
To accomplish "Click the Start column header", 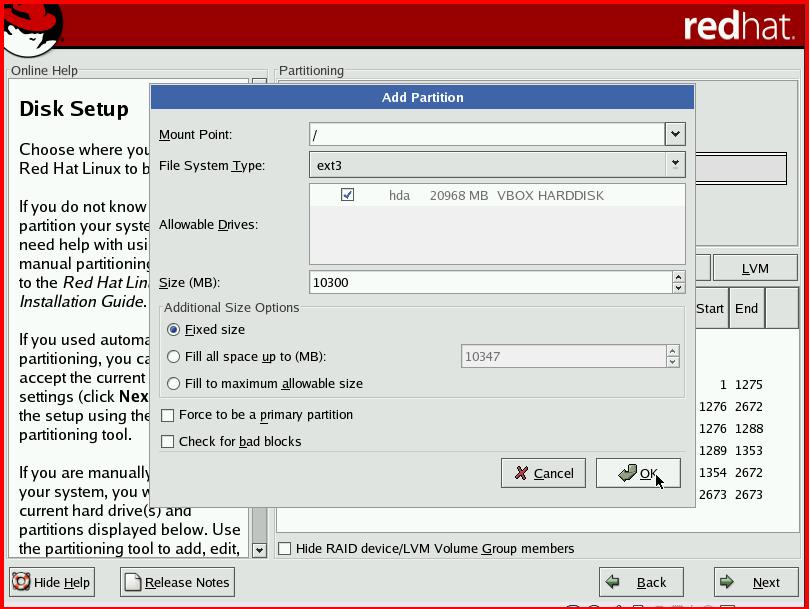I will (711, 308).
